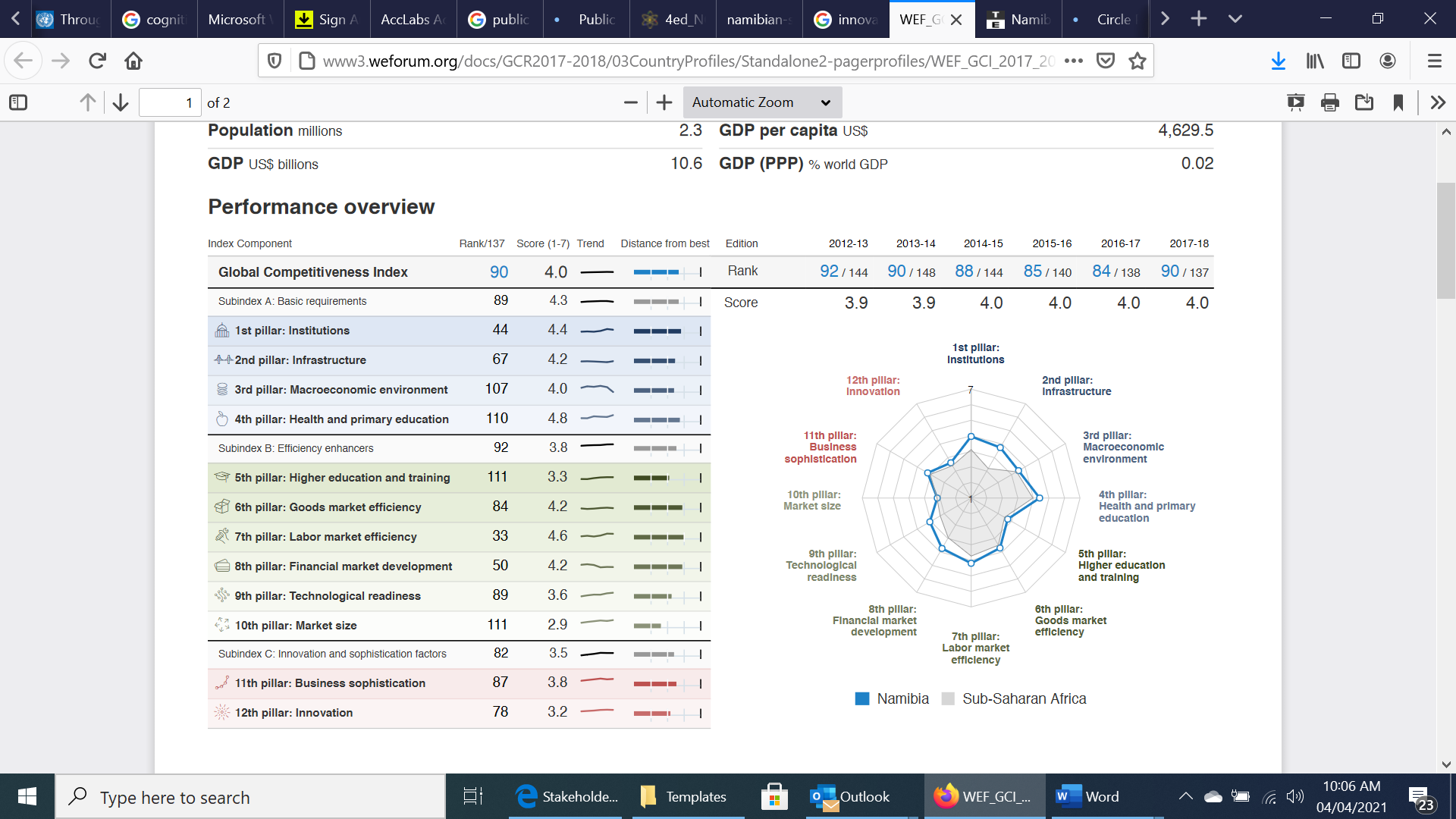The width and height of the screenshot is (1456, 819).
Task: Zoom out of the PDF
Action: 630,102
